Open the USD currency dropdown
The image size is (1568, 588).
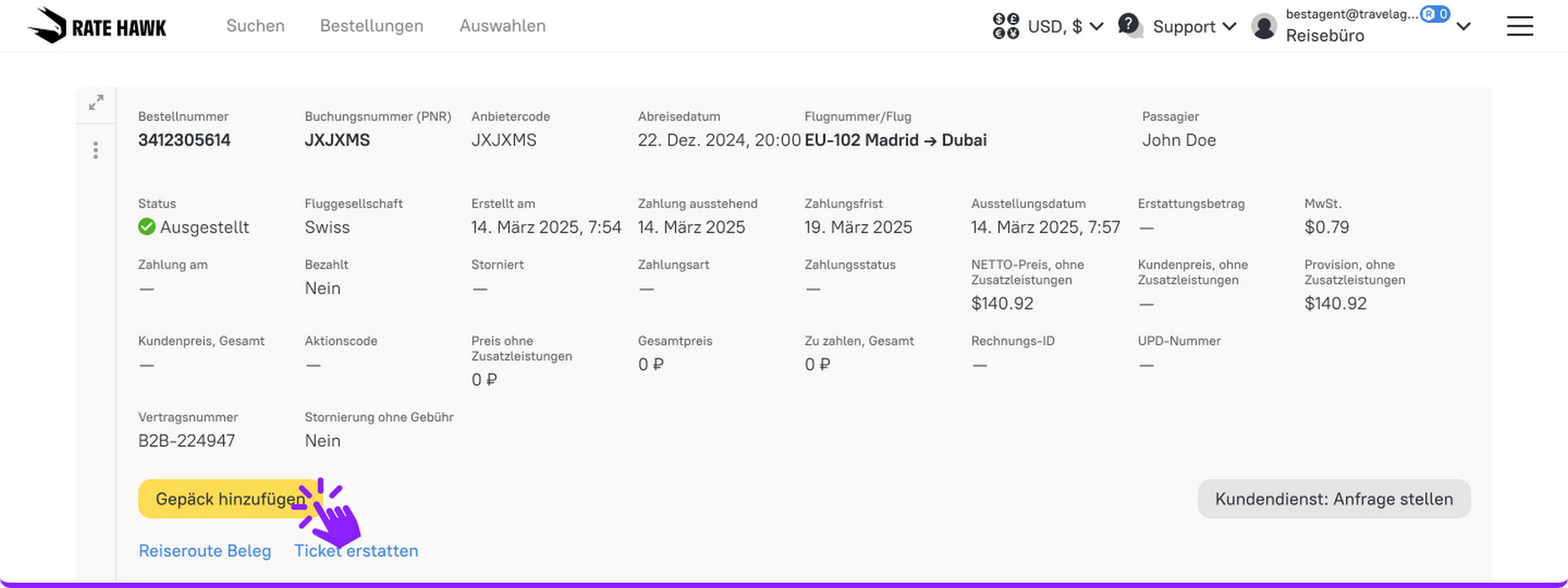[1065, 26]
